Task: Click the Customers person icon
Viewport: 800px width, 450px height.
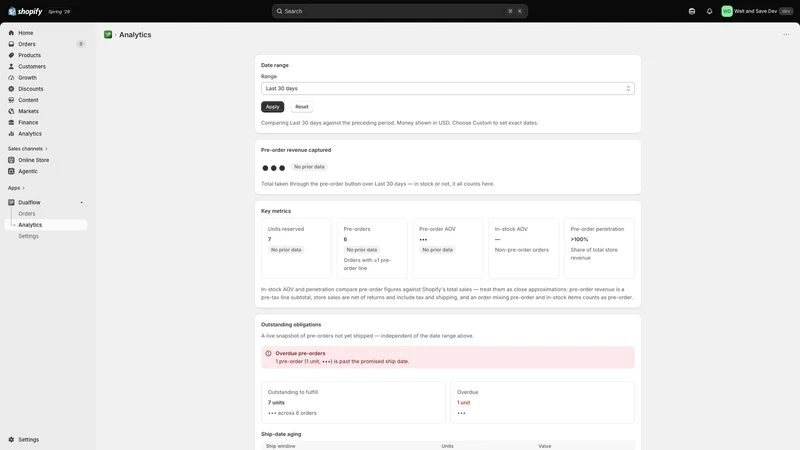Action: point(11,66)
